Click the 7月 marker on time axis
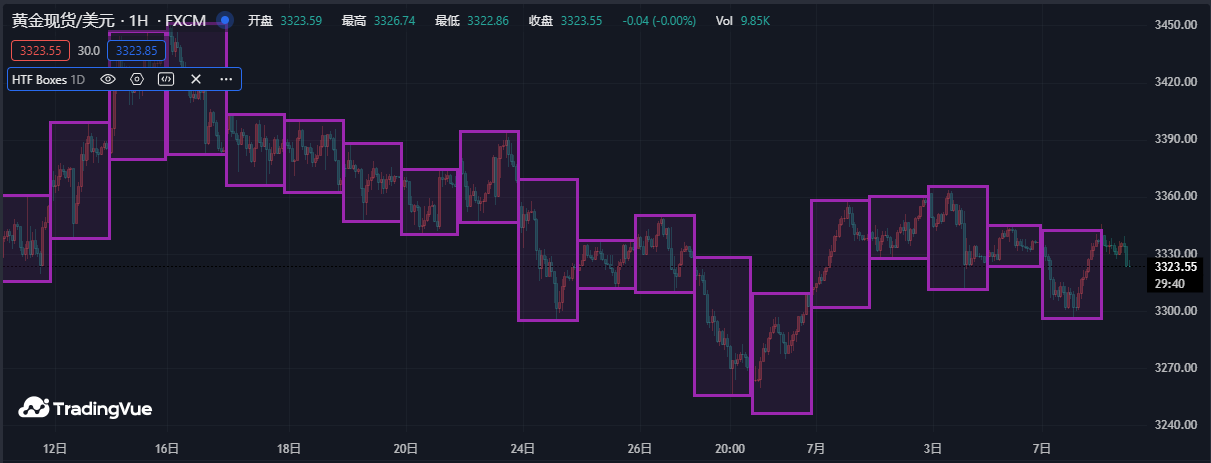This screenshot has width=1211, height=463. pyautogui.click(x=815, y=448)
